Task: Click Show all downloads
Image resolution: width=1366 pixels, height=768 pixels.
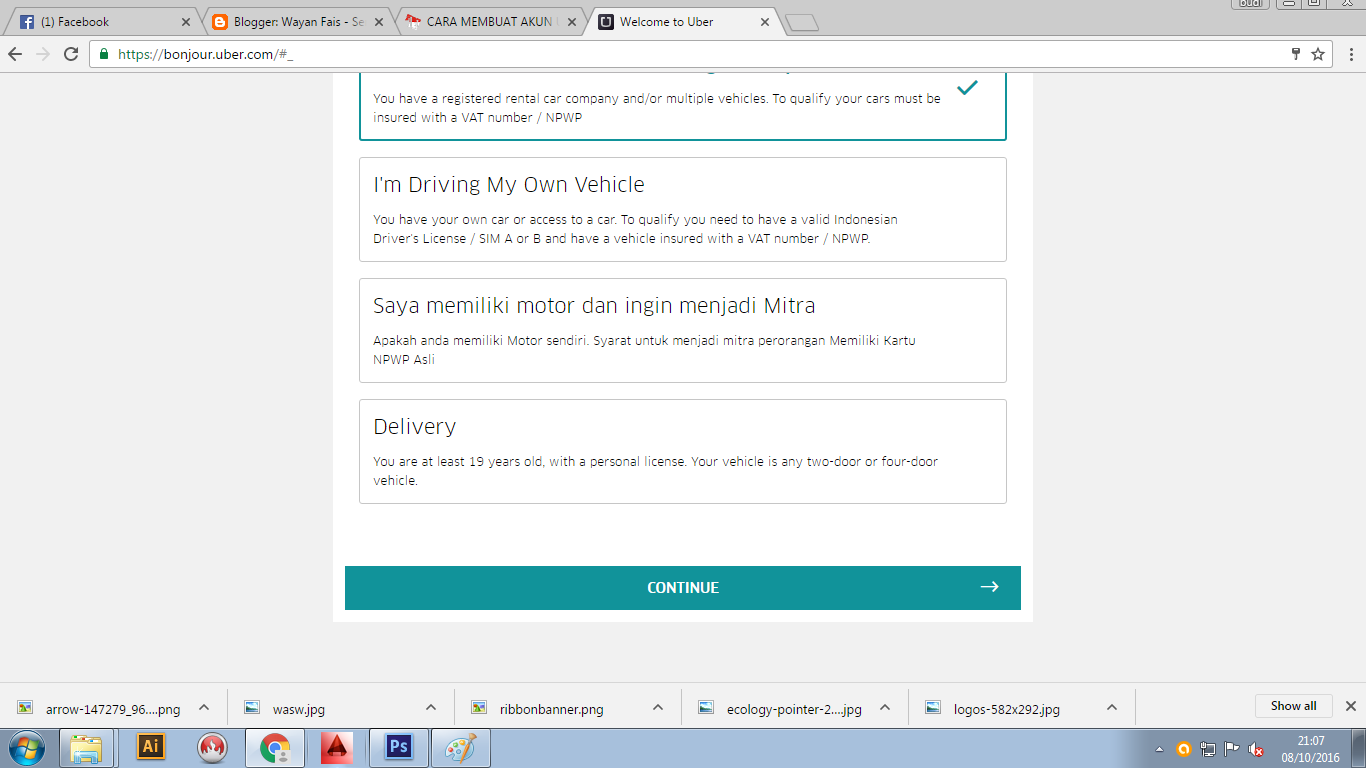Action: point(1293,706)
